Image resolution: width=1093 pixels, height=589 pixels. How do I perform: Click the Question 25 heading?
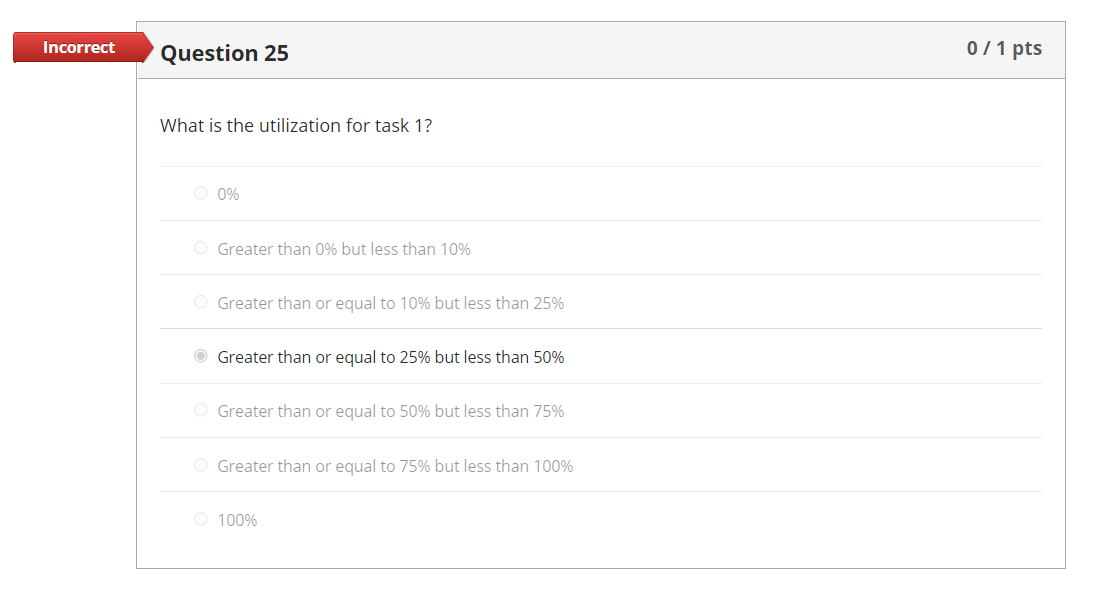[224, 53]
